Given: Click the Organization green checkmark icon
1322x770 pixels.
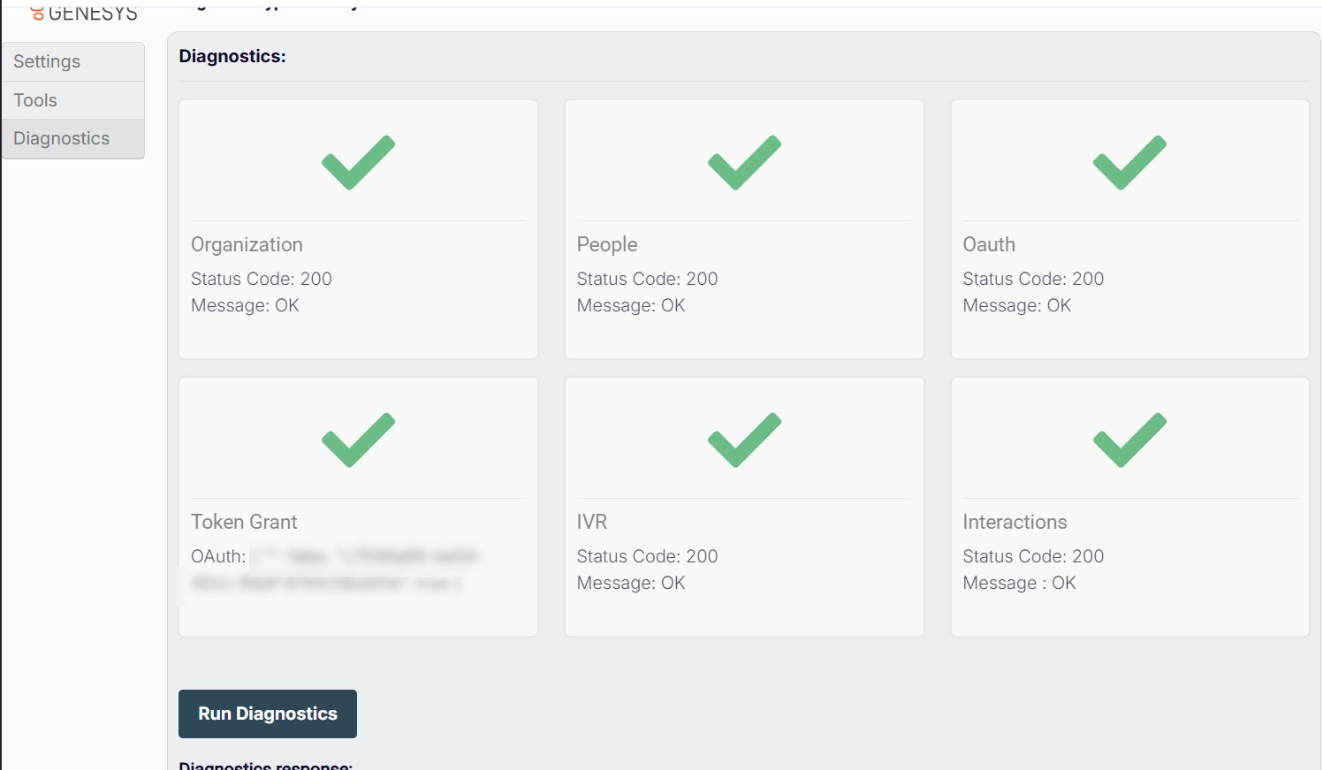Looking at the screenshot, I should [x=358, y=162].
